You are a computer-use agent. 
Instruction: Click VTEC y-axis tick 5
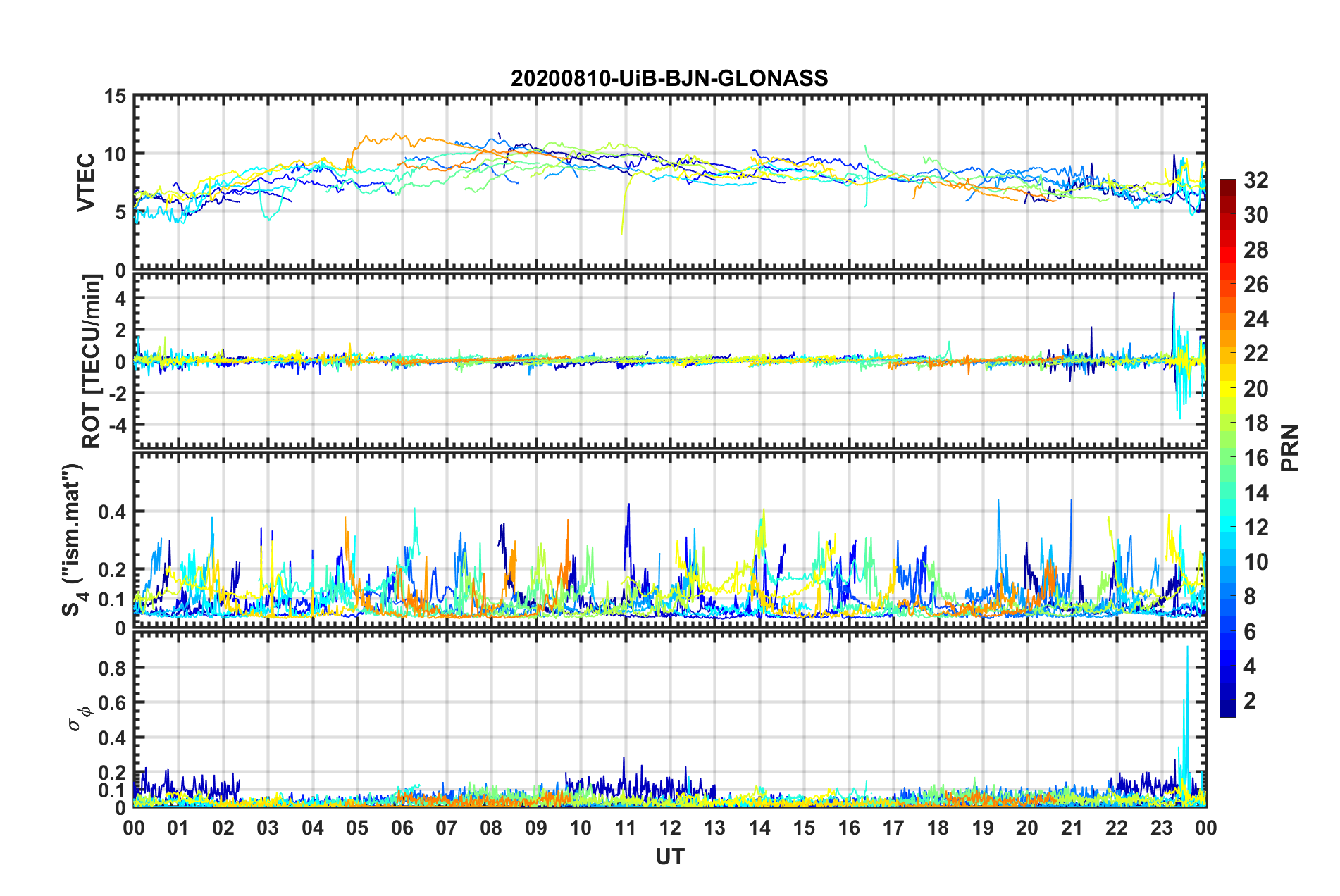tap(120, 212)
